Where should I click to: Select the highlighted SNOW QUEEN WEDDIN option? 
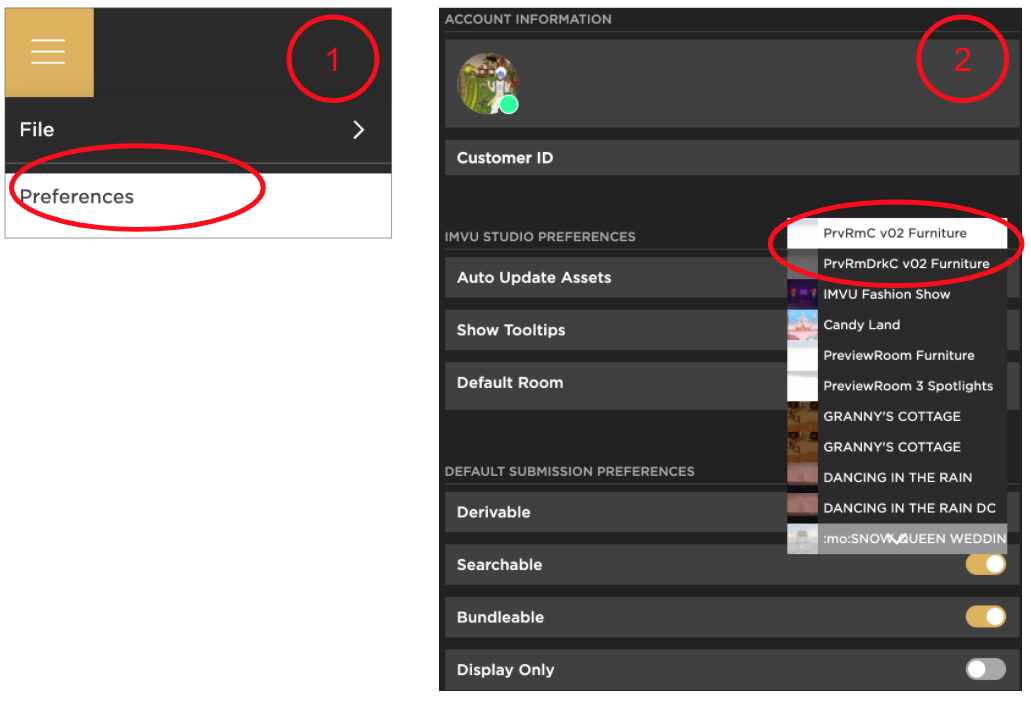[897, 539]
